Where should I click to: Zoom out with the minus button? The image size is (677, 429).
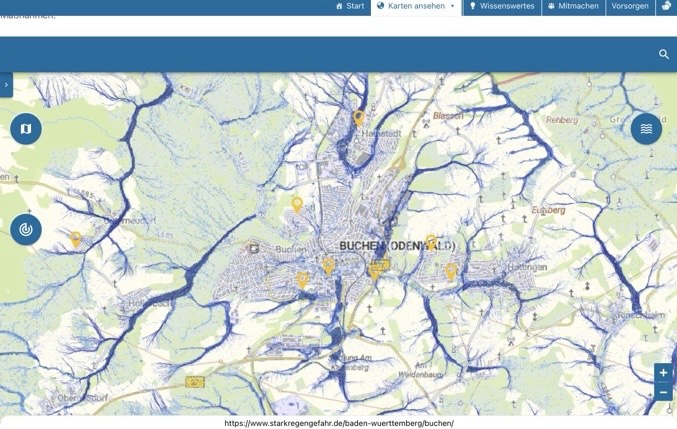pos(664,393)
